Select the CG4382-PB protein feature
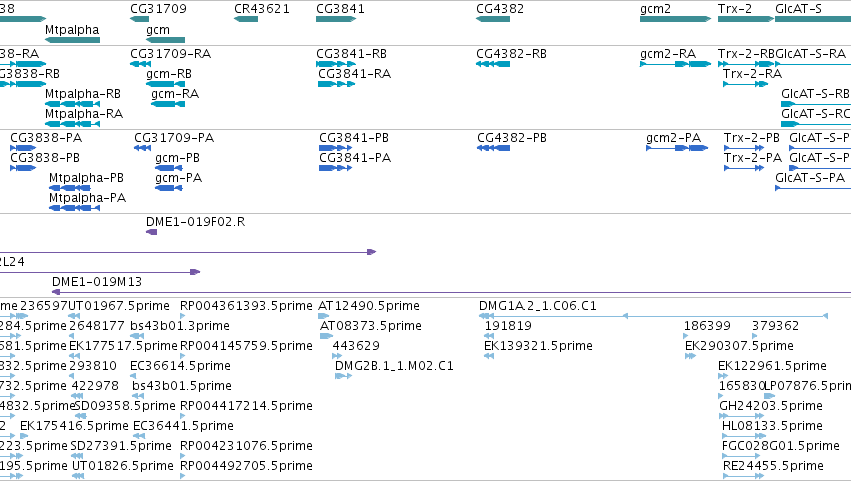 [493, 148]
